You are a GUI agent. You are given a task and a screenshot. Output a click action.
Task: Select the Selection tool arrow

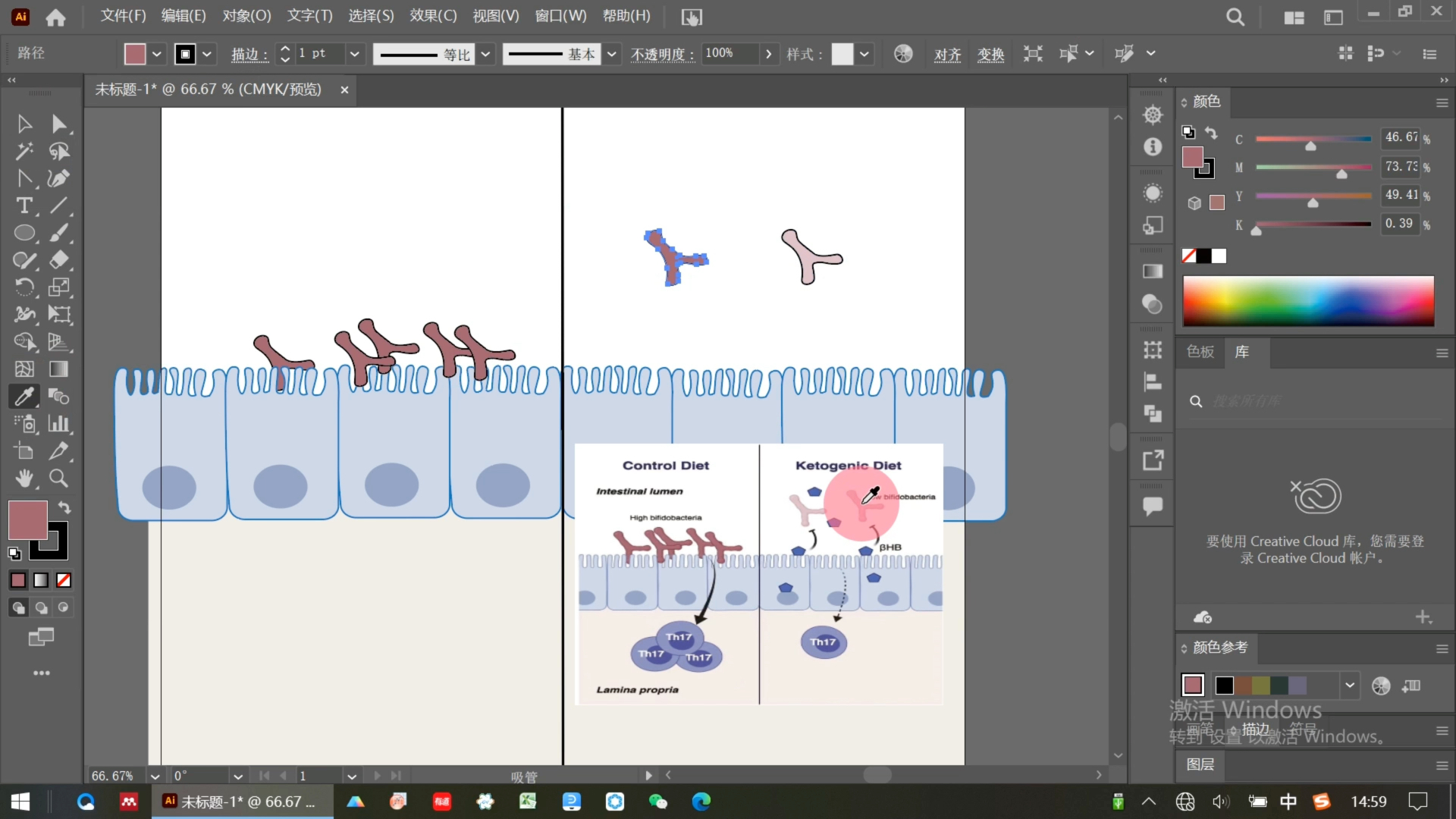(24, 124)
